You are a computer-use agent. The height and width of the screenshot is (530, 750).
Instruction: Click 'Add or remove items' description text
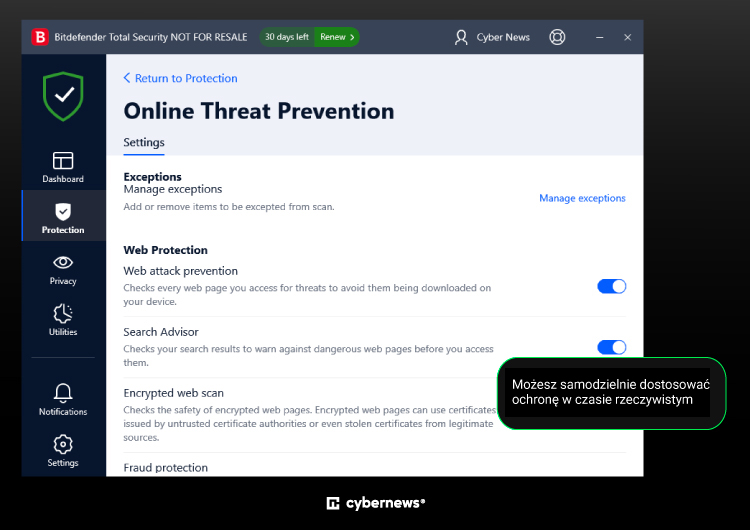click(x=229, y=207)
